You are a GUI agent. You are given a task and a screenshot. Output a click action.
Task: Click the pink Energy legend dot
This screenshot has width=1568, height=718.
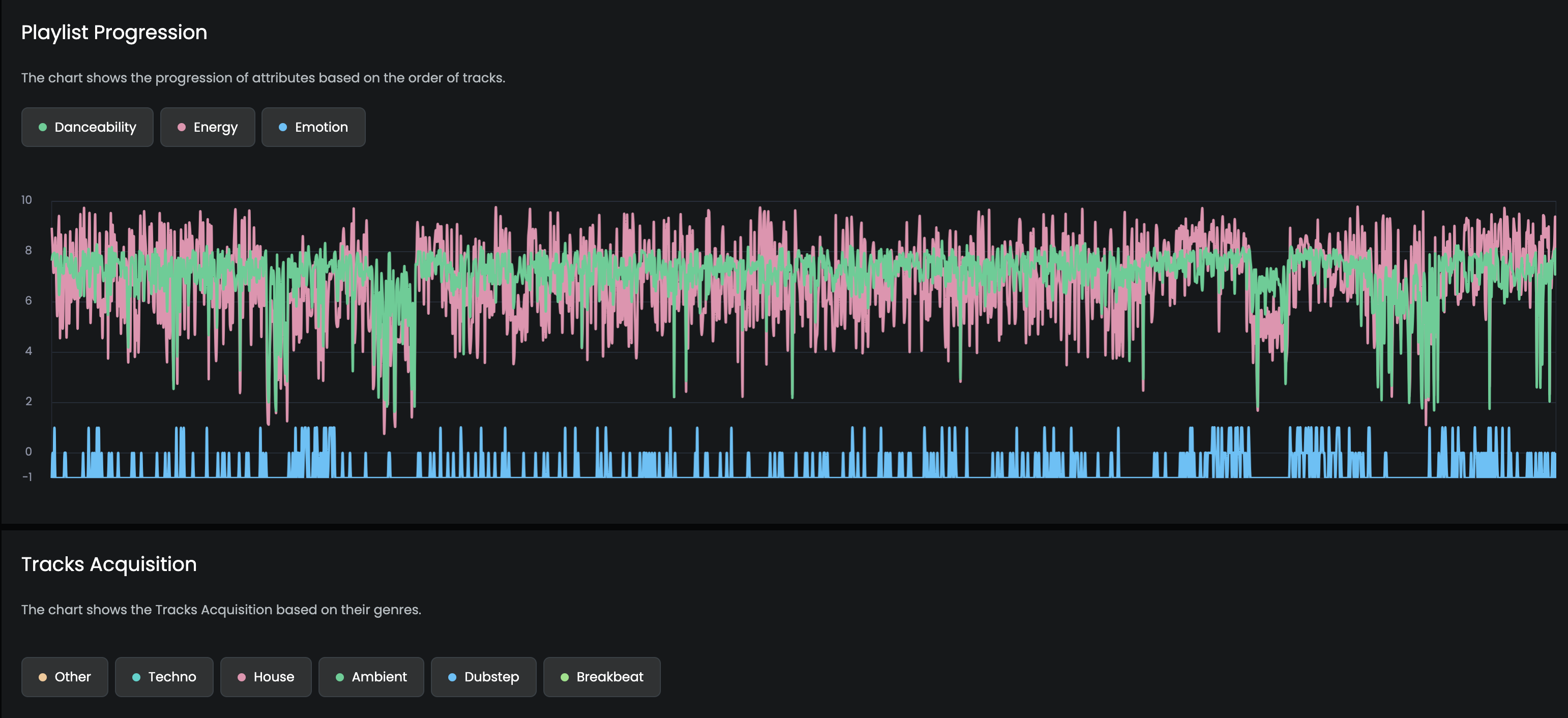pyautogui.click(x=182, y=127)
